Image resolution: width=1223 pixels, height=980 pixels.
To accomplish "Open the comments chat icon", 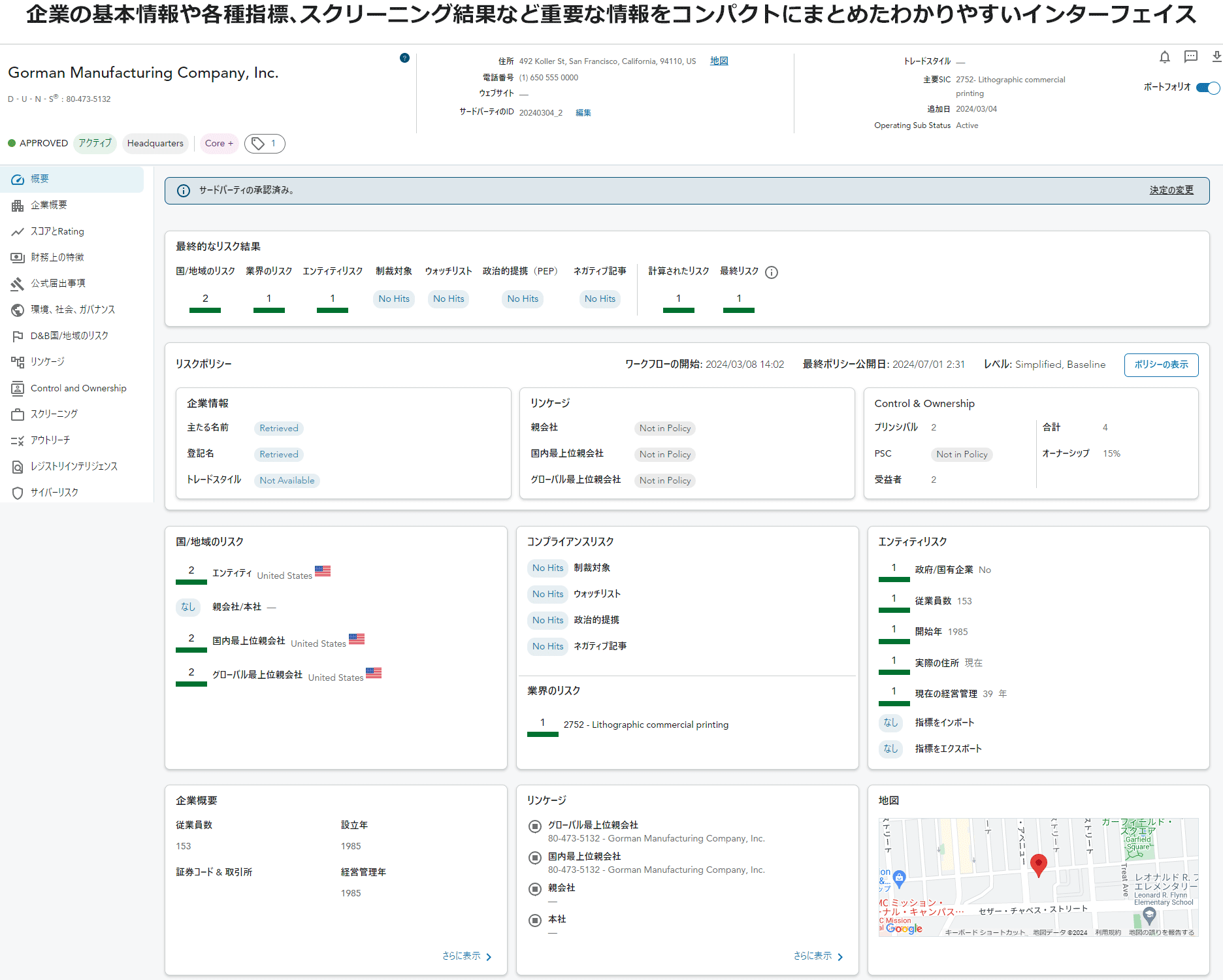I will coord(1191,57).
